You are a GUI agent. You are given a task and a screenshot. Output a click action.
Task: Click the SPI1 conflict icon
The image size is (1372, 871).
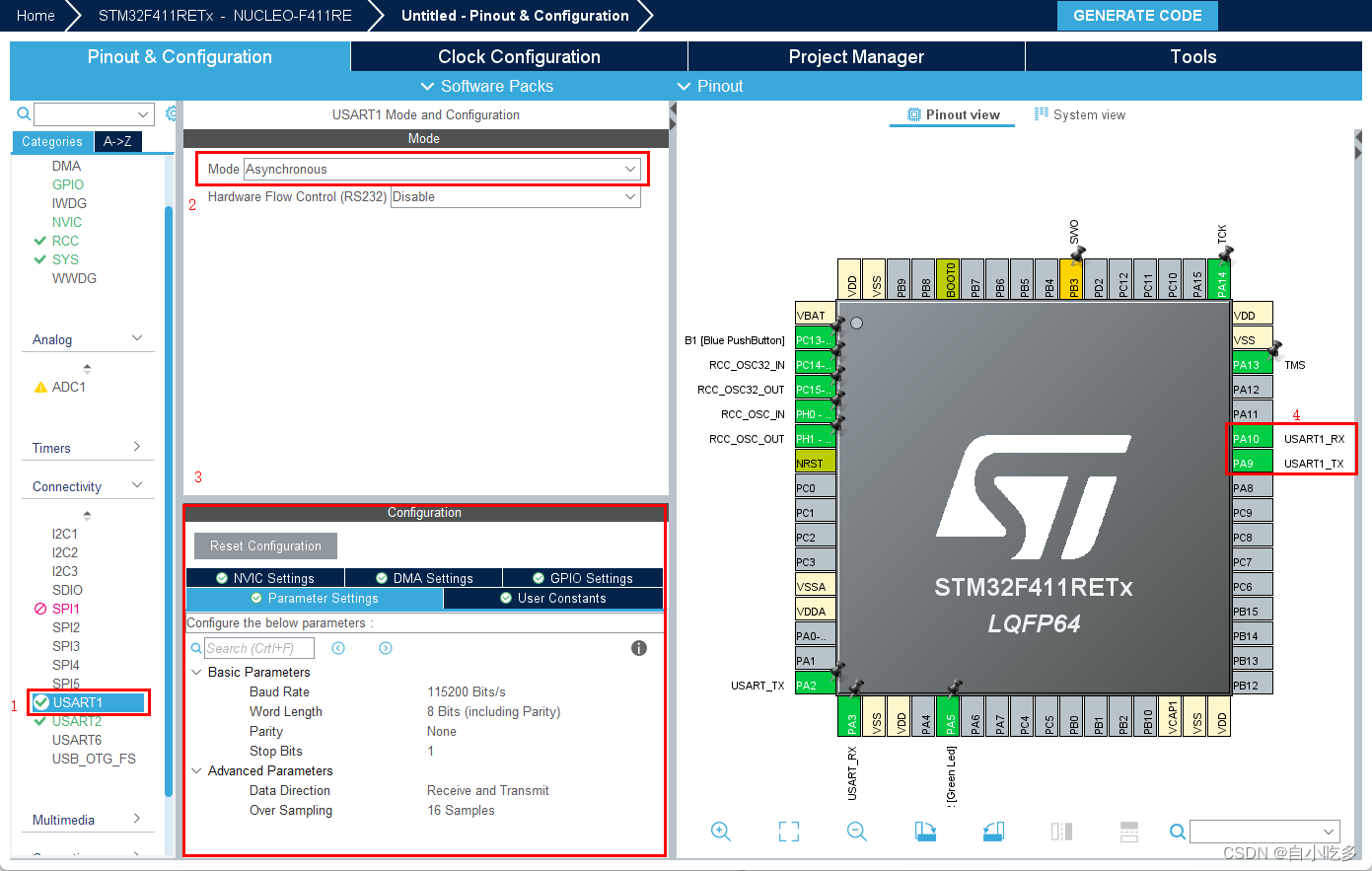[40, 609]
